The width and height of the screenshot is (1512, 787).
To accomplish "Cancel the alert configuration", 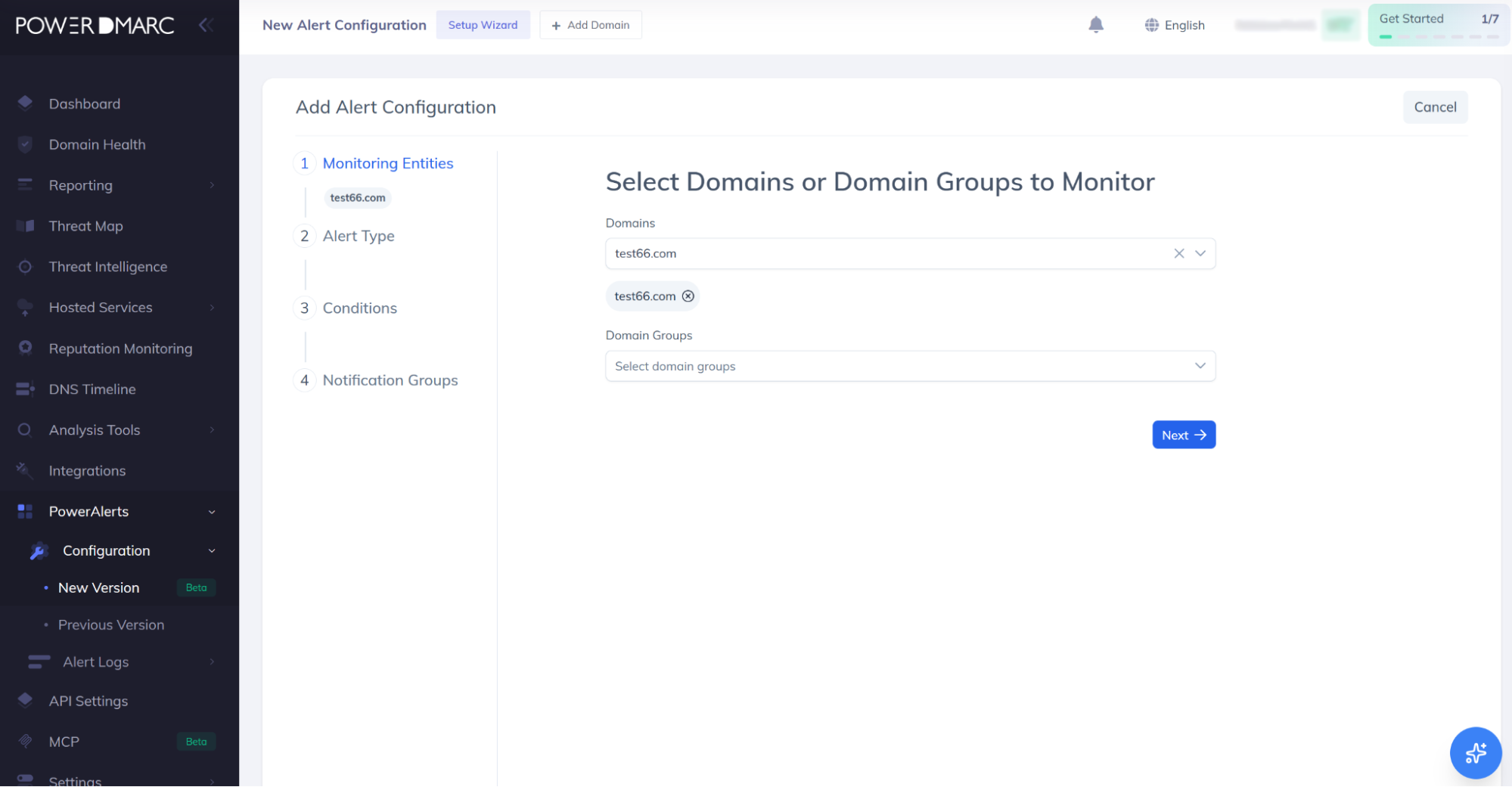I will [1435, 107].
